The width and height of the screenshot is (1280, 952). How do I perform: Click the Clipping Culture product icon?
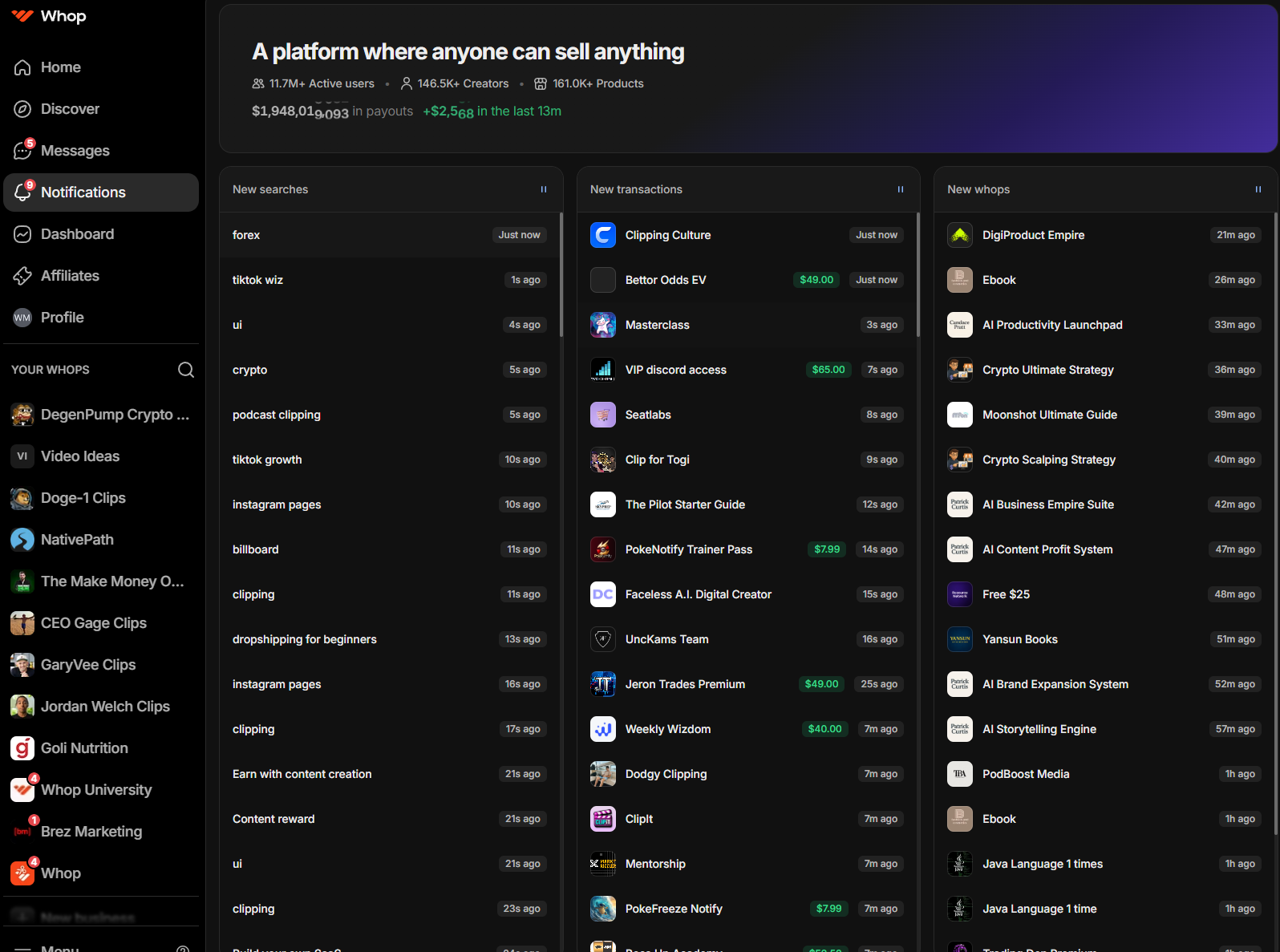[602, 235]
